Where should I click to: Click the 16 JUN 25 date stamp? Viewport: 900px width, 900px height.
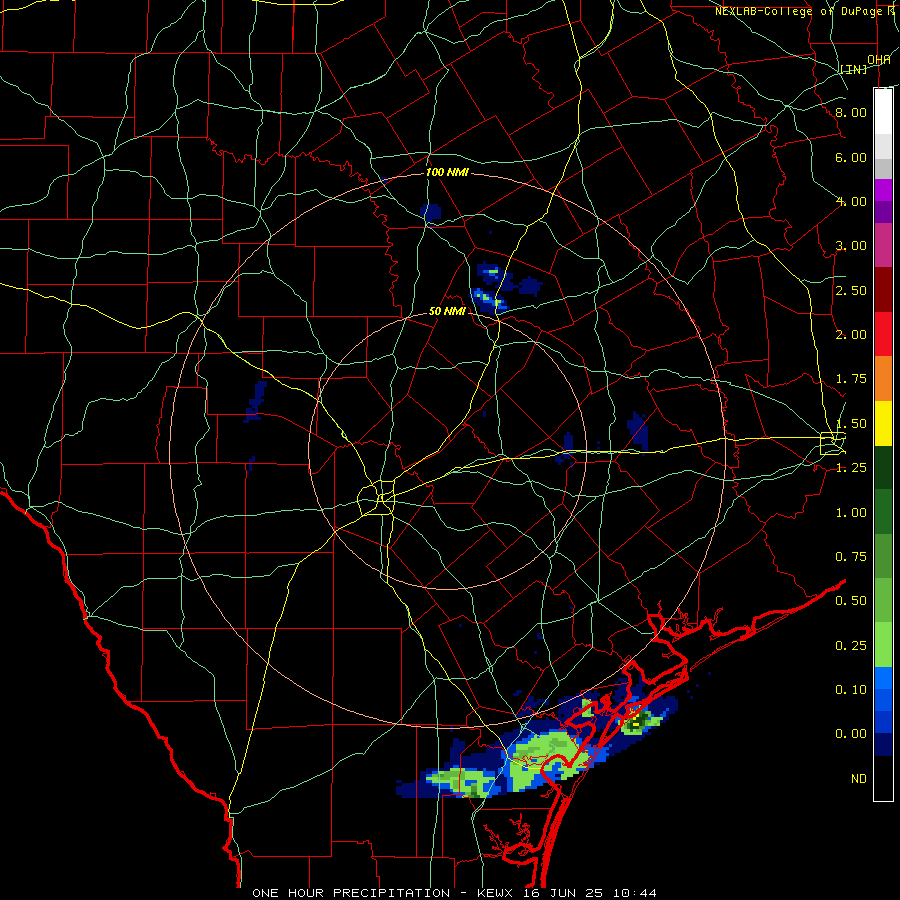coord(565,893)
